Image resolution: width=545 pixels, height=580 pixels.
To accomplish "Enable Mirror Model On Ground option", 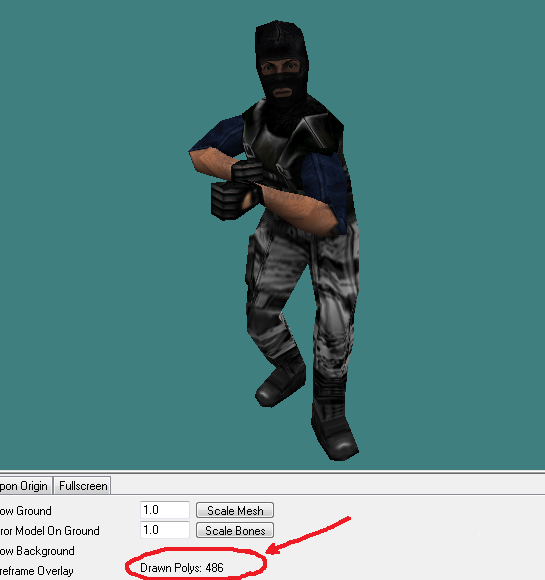I will tap(50, 531).
